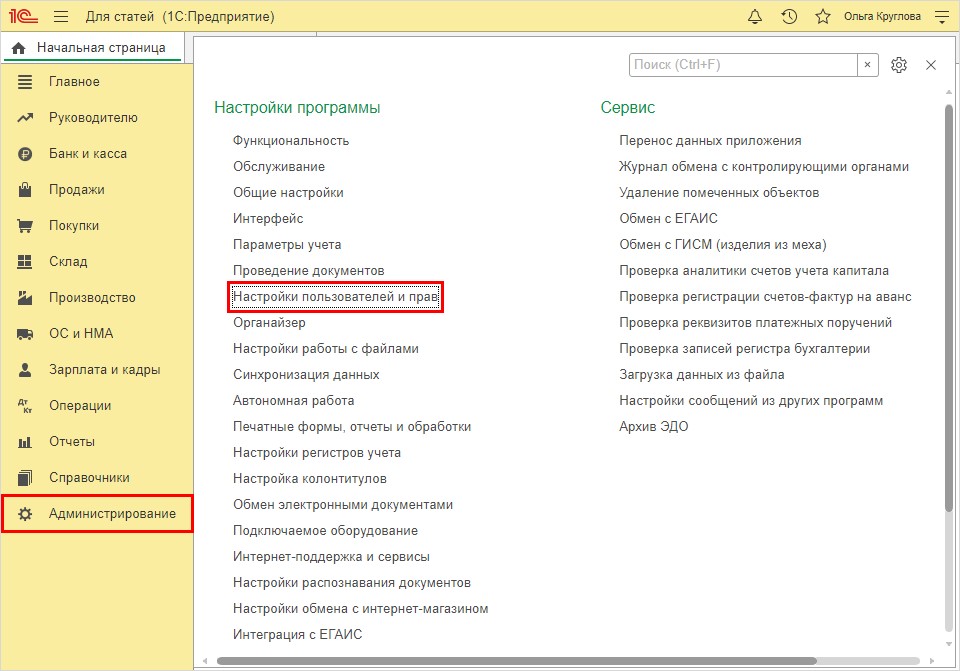The width and height of the screenshot is (960, 671).
Task: Click the scroll down arrow
Action: (x=949, y=645)
